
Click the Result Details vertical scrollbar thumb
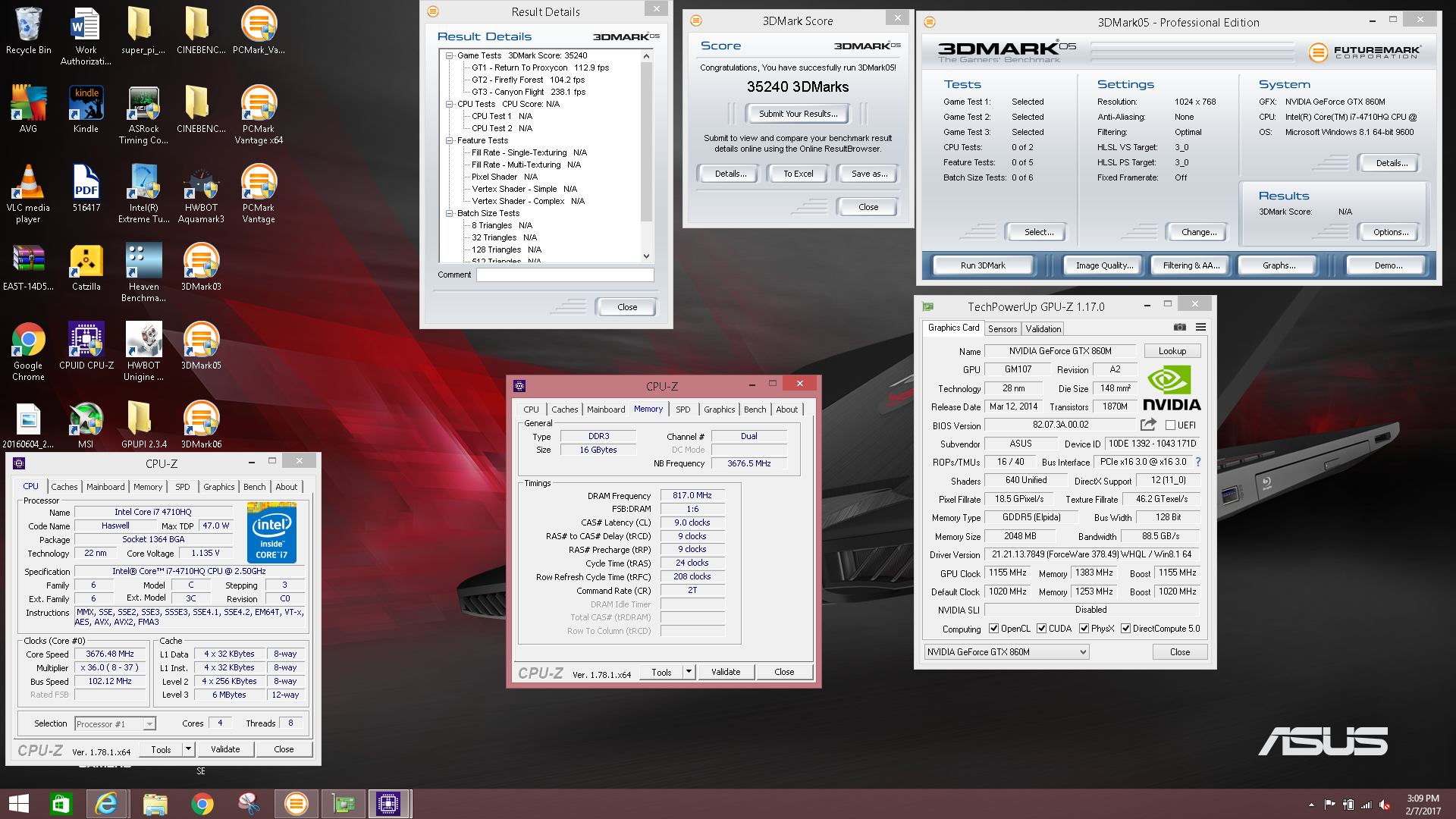pos(646,142)
